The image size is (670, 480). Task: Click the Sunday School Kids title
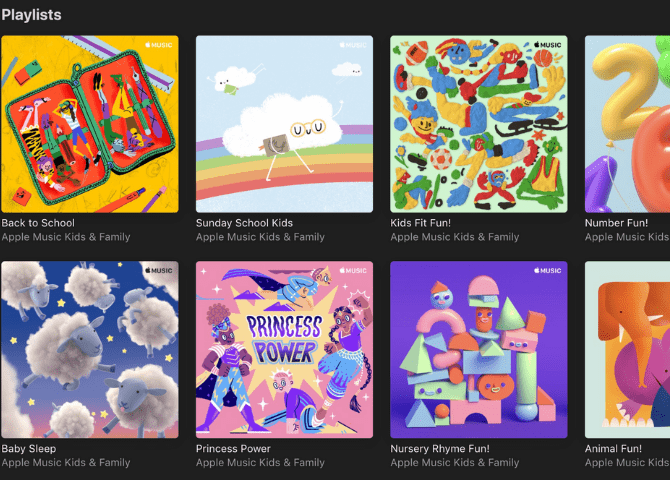coord(244,223)
